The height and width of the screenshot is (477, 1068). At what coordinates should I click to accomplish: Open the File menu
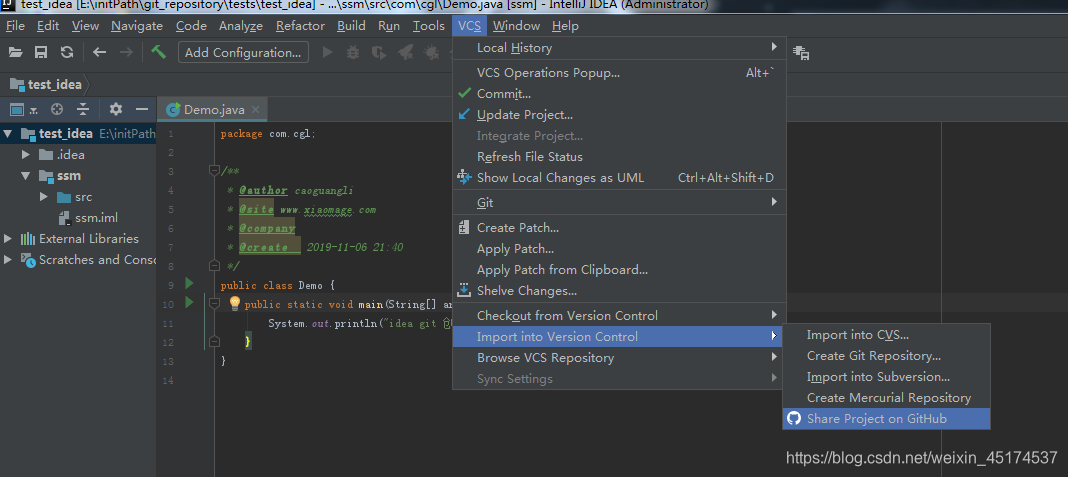coord(15,26)
